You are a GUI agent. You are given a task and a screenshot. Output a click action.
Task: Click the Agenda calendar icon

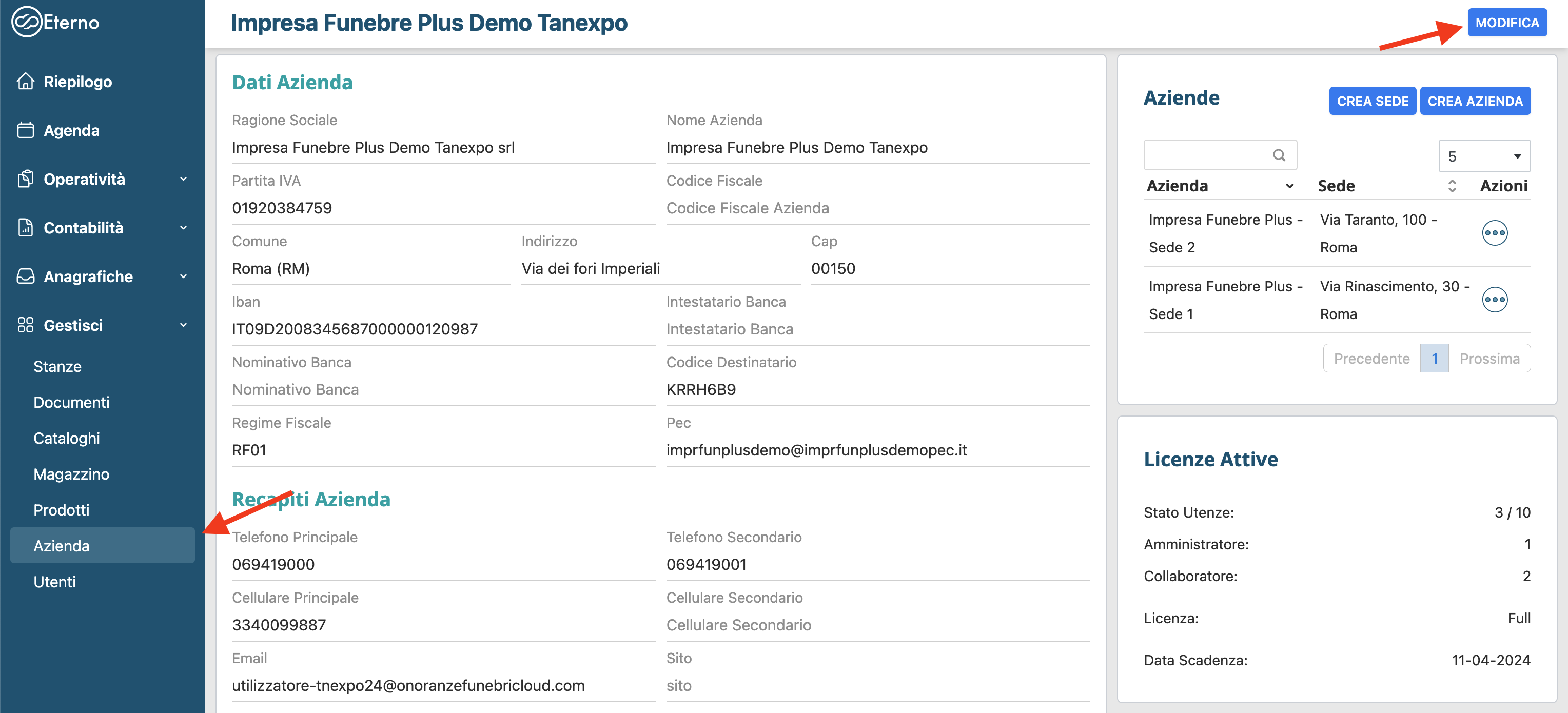click(x=26, y=130)
